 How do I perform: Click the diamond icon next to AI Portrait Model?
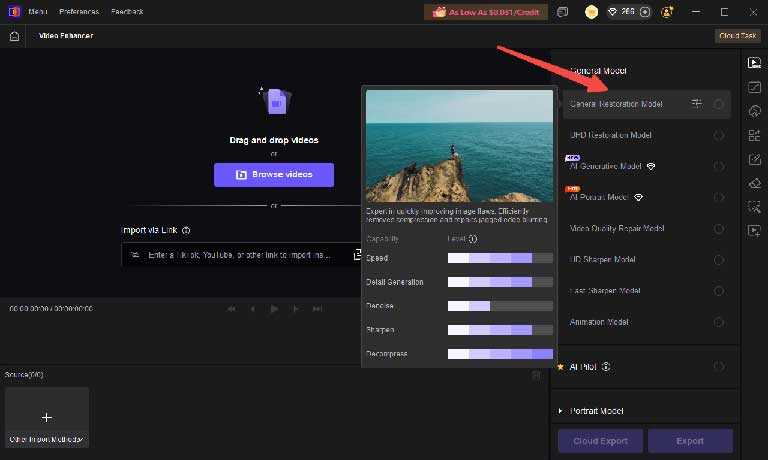click(638, 197)
